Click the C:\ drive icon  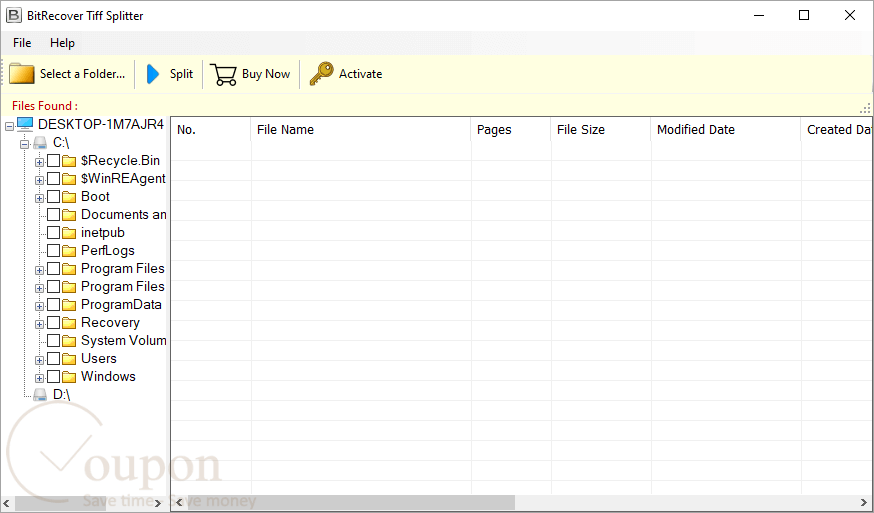[x=40, y=143]
